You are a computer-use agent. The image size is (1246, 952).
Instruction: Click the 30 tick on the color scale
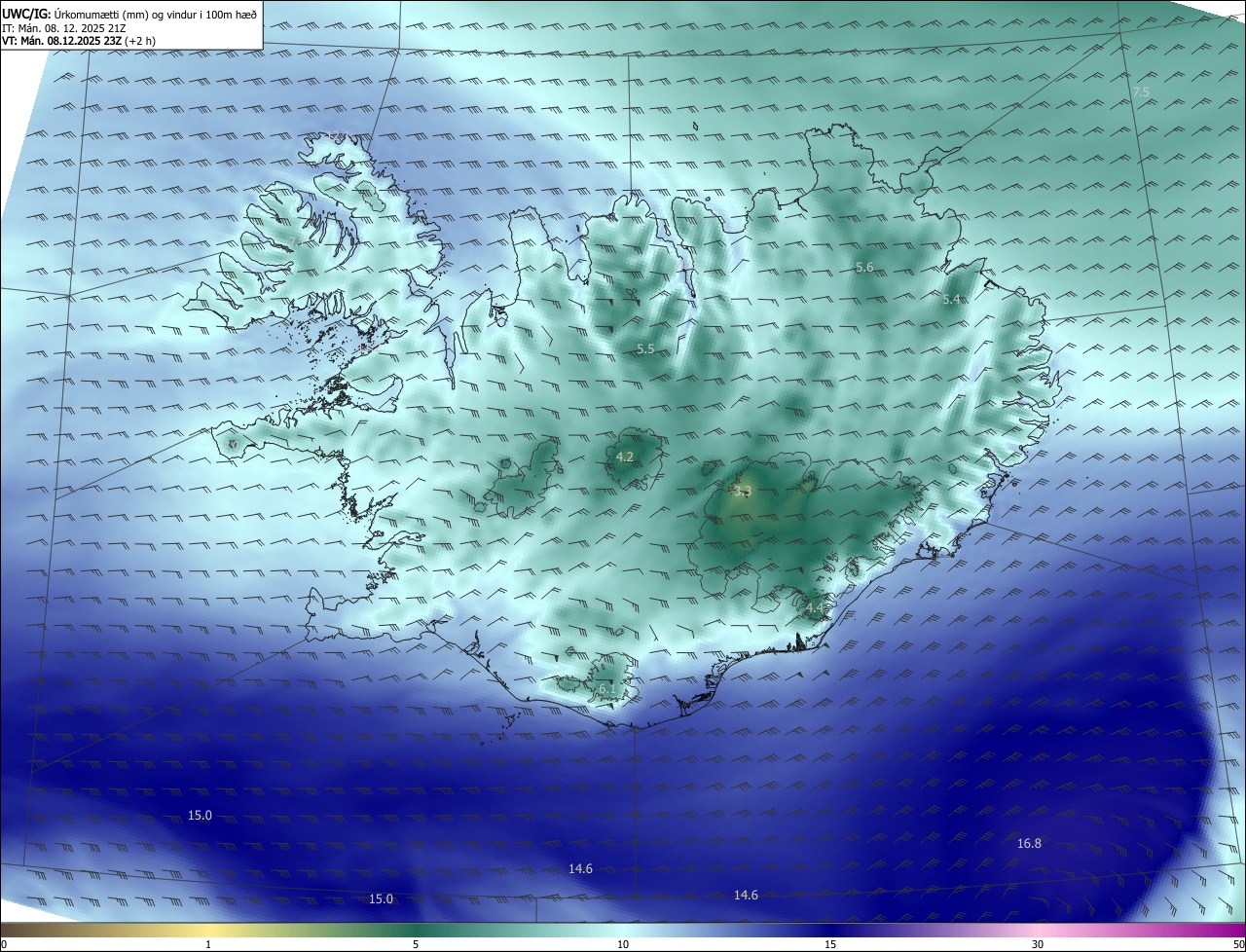click(1038, 944)
